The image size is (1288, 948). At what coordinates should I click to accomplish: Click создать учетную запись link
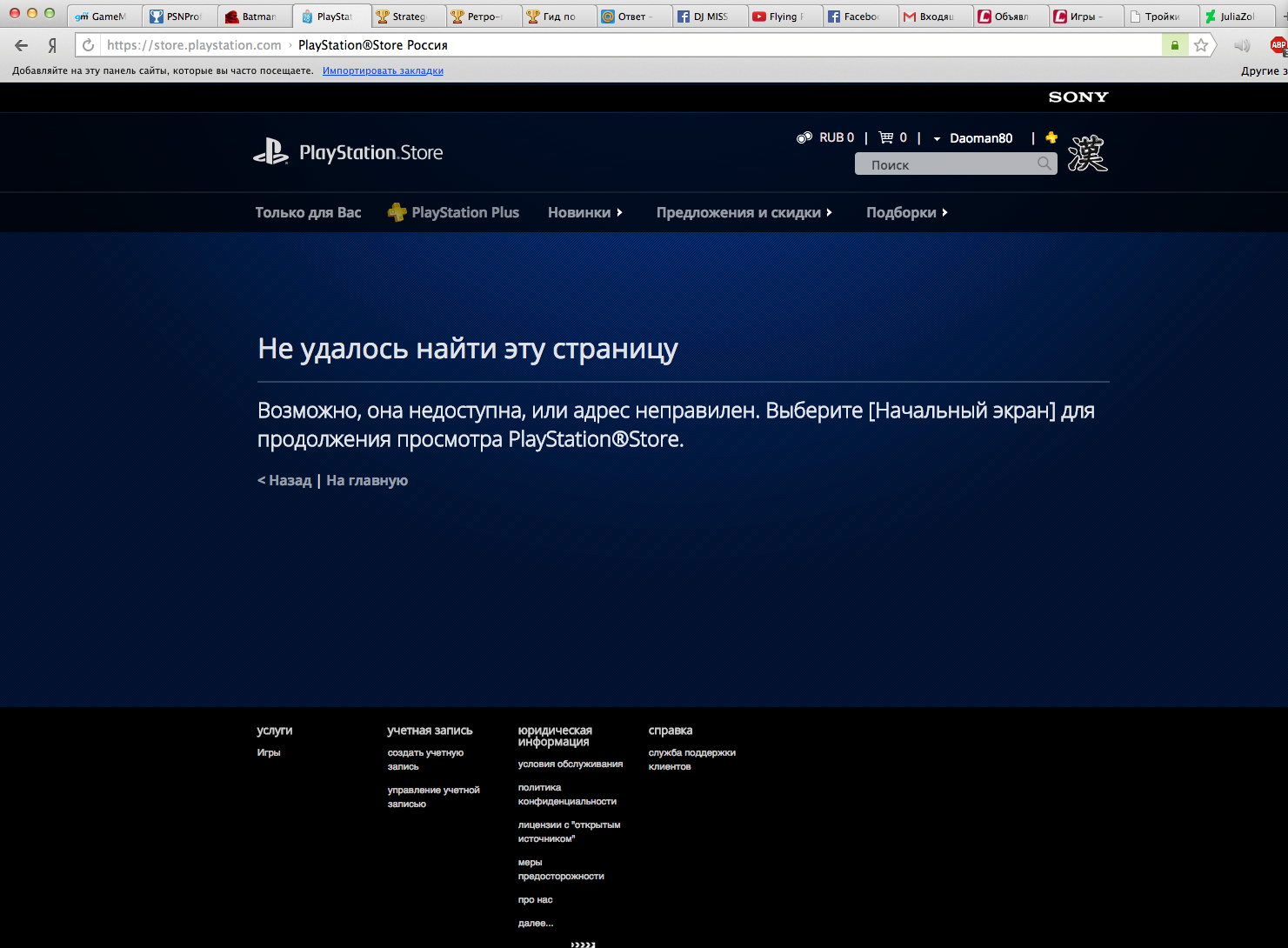tap(426, 759)
